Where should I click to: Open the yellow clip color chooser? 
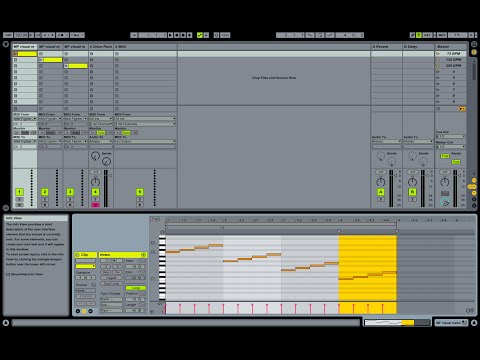coord(85,266)
